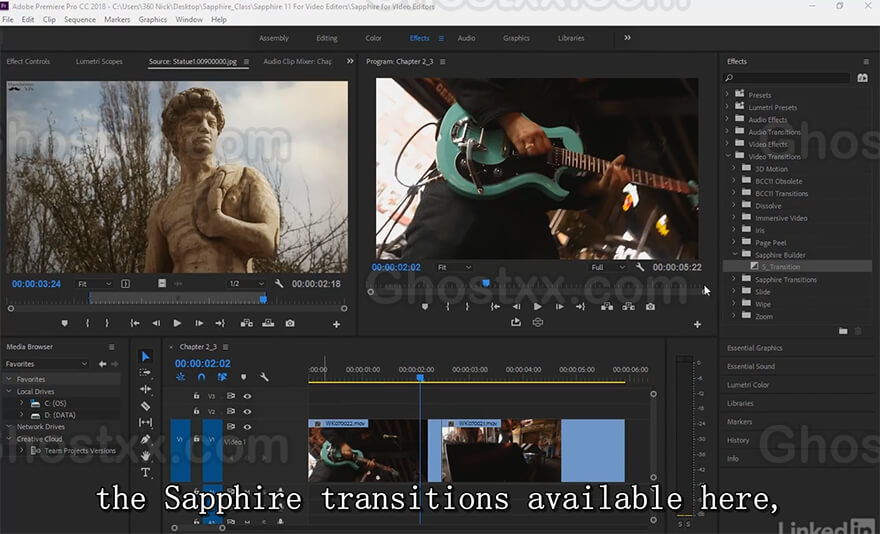Viewport: 880px width, 534px height.
Task: Open the Lumetri Color panel
Action: [748, 385]
